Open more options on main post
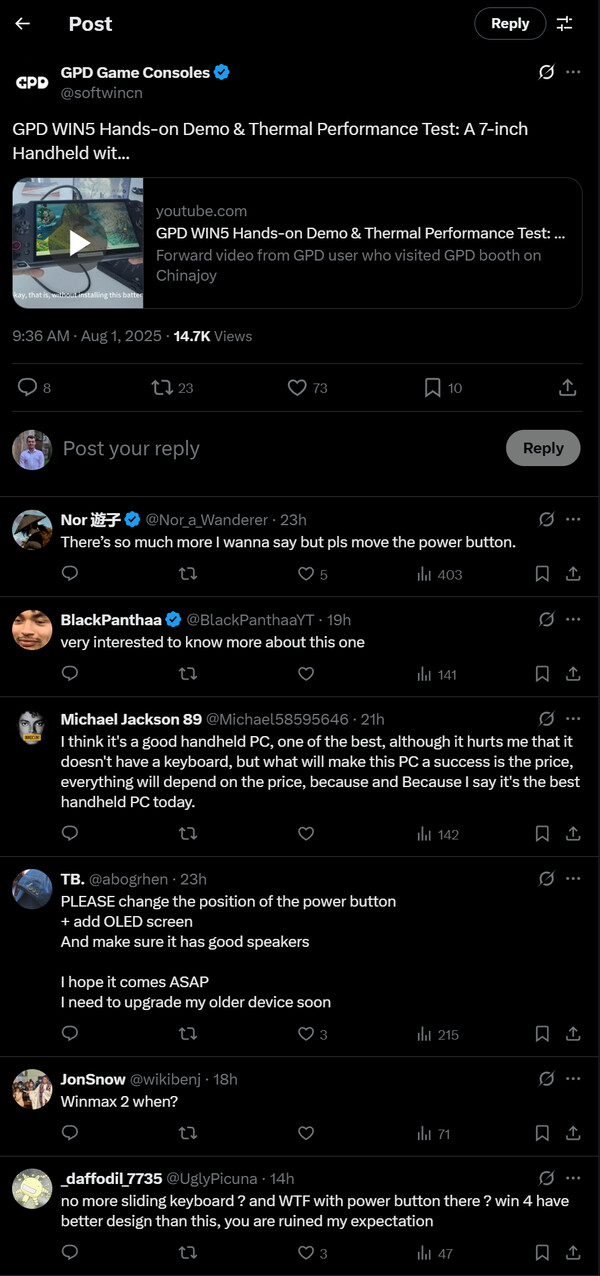 tap(573, 72)
